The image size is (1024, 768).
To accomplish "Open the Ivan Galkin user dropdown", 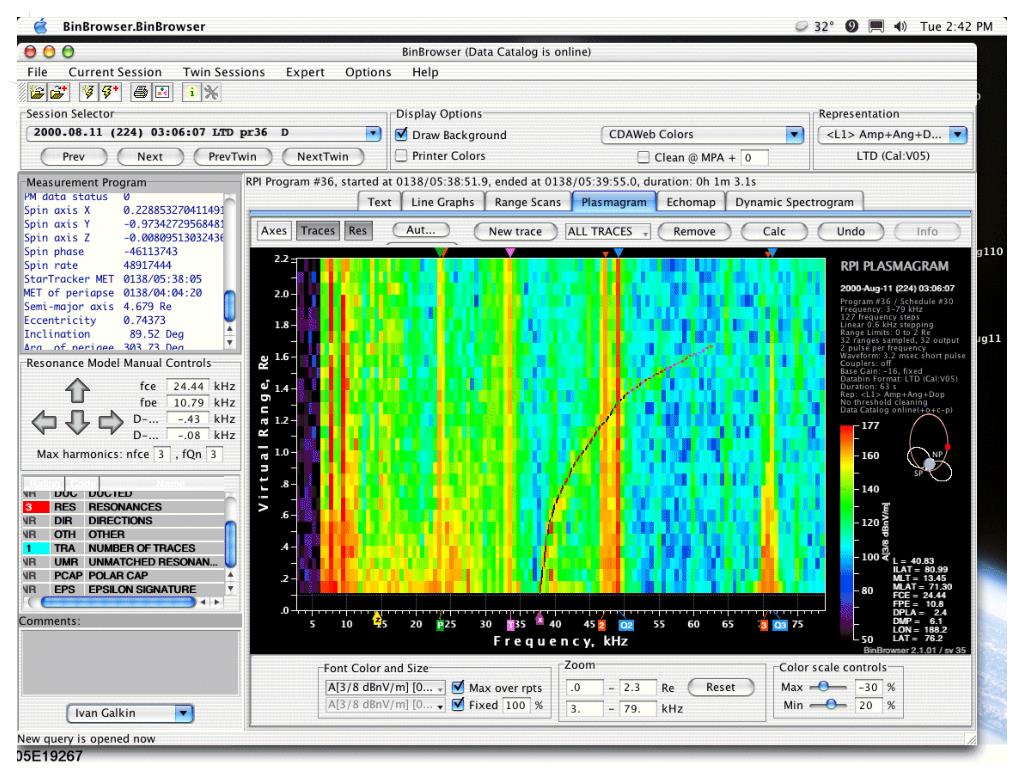I will (130, 713).
